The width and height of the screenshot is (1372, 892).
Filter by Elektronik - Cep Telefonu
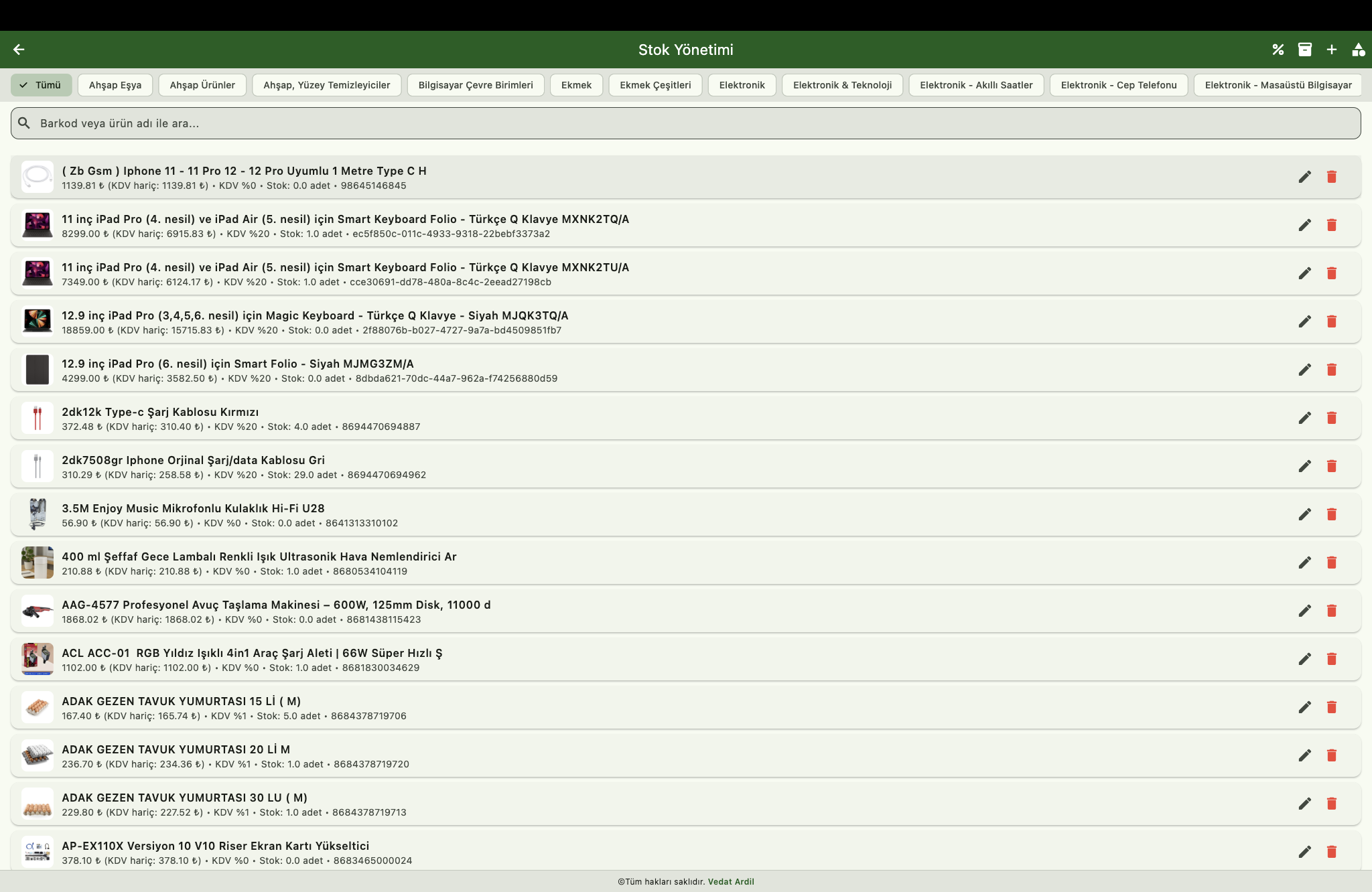[1118, 85]
